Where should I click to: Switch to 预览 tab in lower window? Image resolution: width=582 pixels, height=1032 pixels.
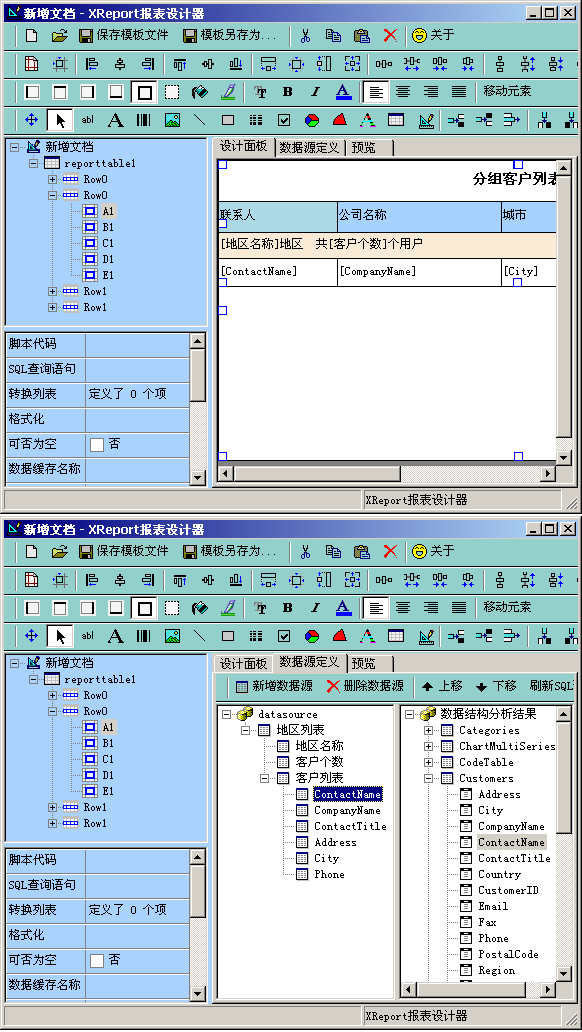tap(363, 663)
